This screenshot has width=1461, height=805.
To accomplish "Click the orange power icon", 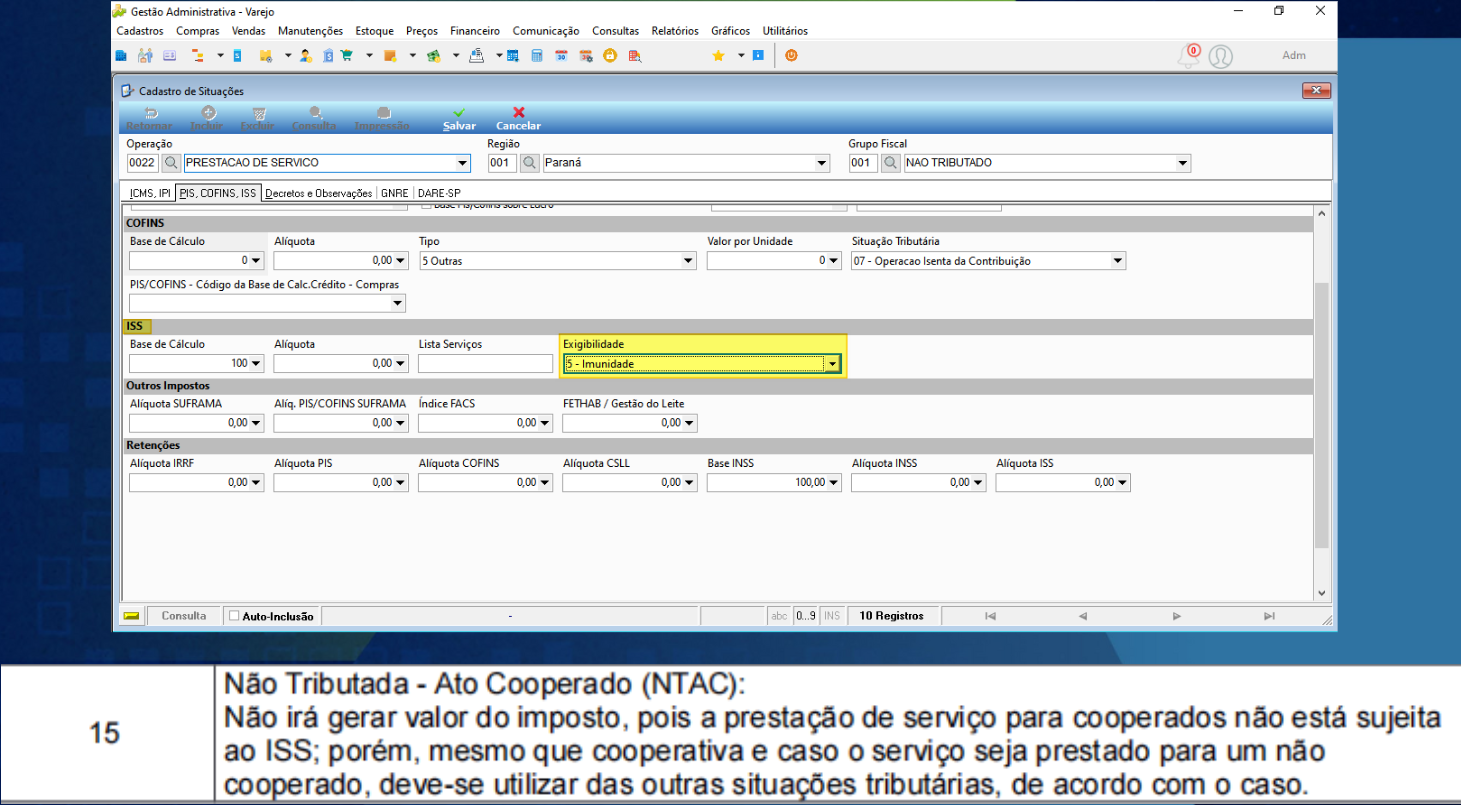I will 791,56.
